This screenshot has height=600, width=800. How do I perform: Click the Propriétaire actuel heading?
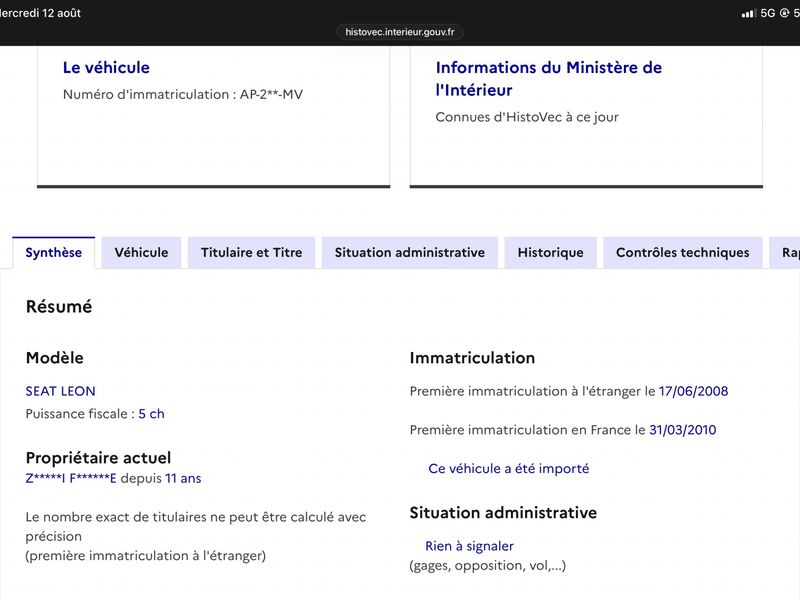[98, 458]
